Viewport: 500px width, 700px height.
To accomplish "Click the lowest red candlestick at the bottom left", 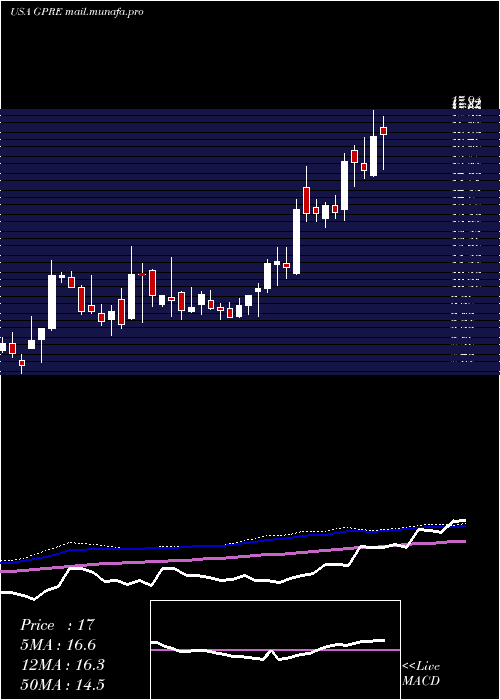I will (x=21, y=363).
